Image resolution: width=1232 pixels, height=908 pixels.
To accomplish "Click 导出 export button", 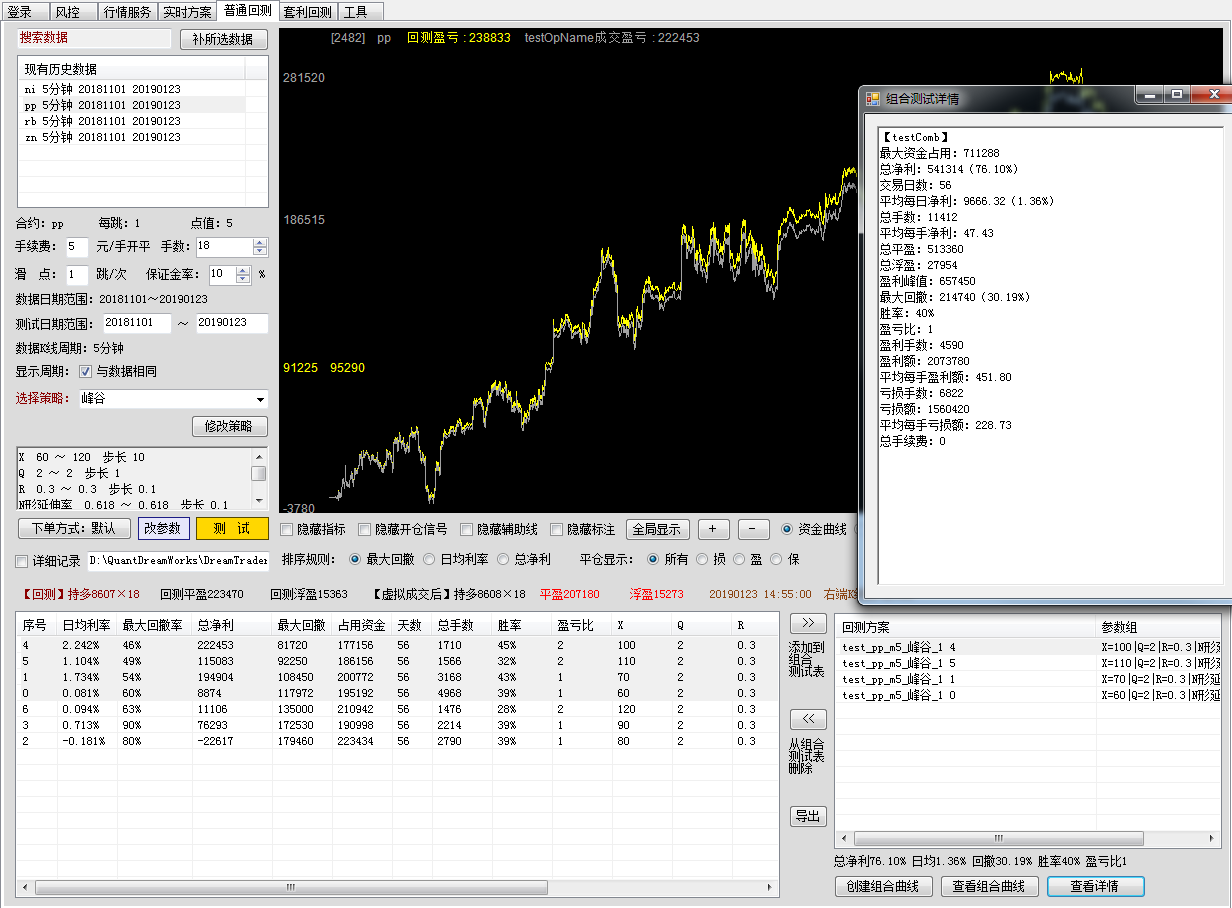I will [808, 816].
